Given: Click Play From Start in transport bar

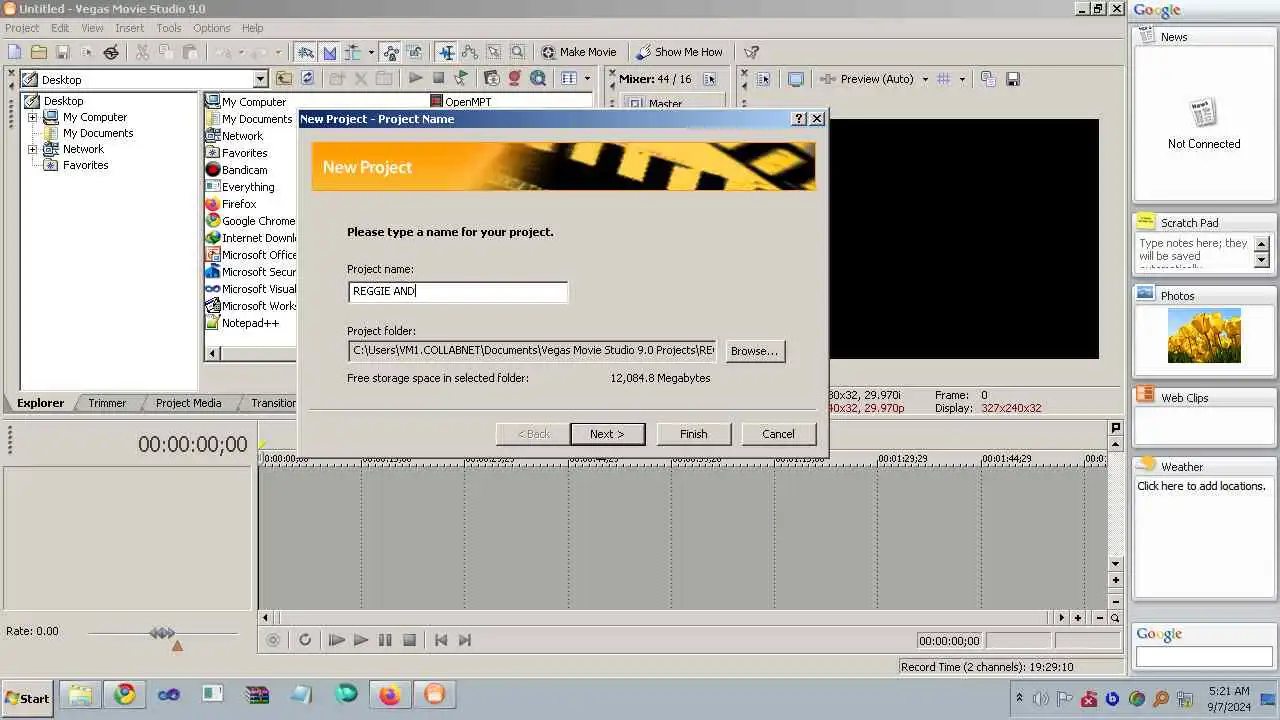Looking at the screenshot, I should [337, 640].
